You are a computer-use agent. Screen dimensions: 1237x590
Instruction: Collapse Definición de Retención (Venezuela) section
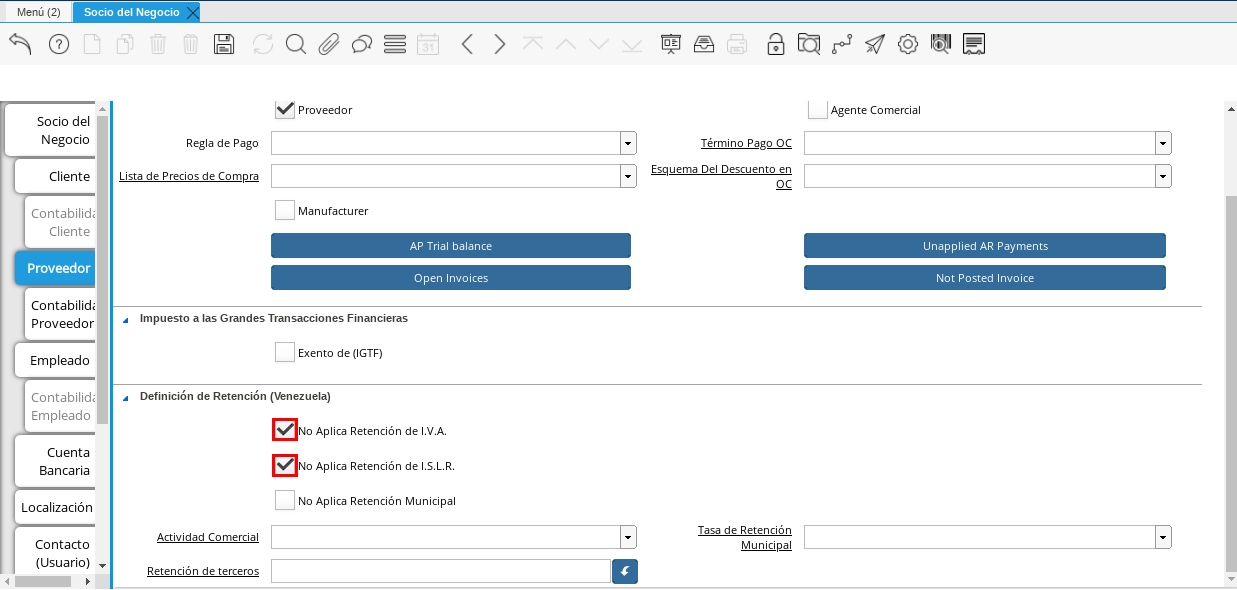click(126, 397)
